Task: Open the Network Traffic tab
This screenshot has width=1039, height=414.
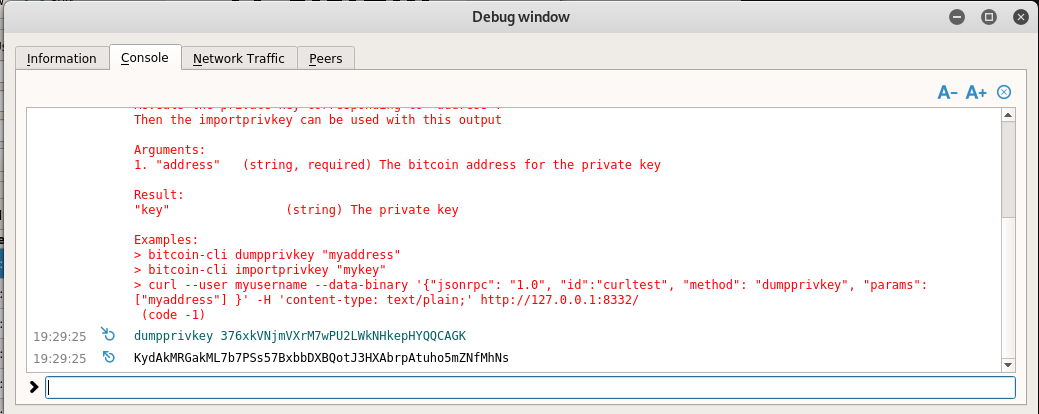Action: click(x=239, y=58)
